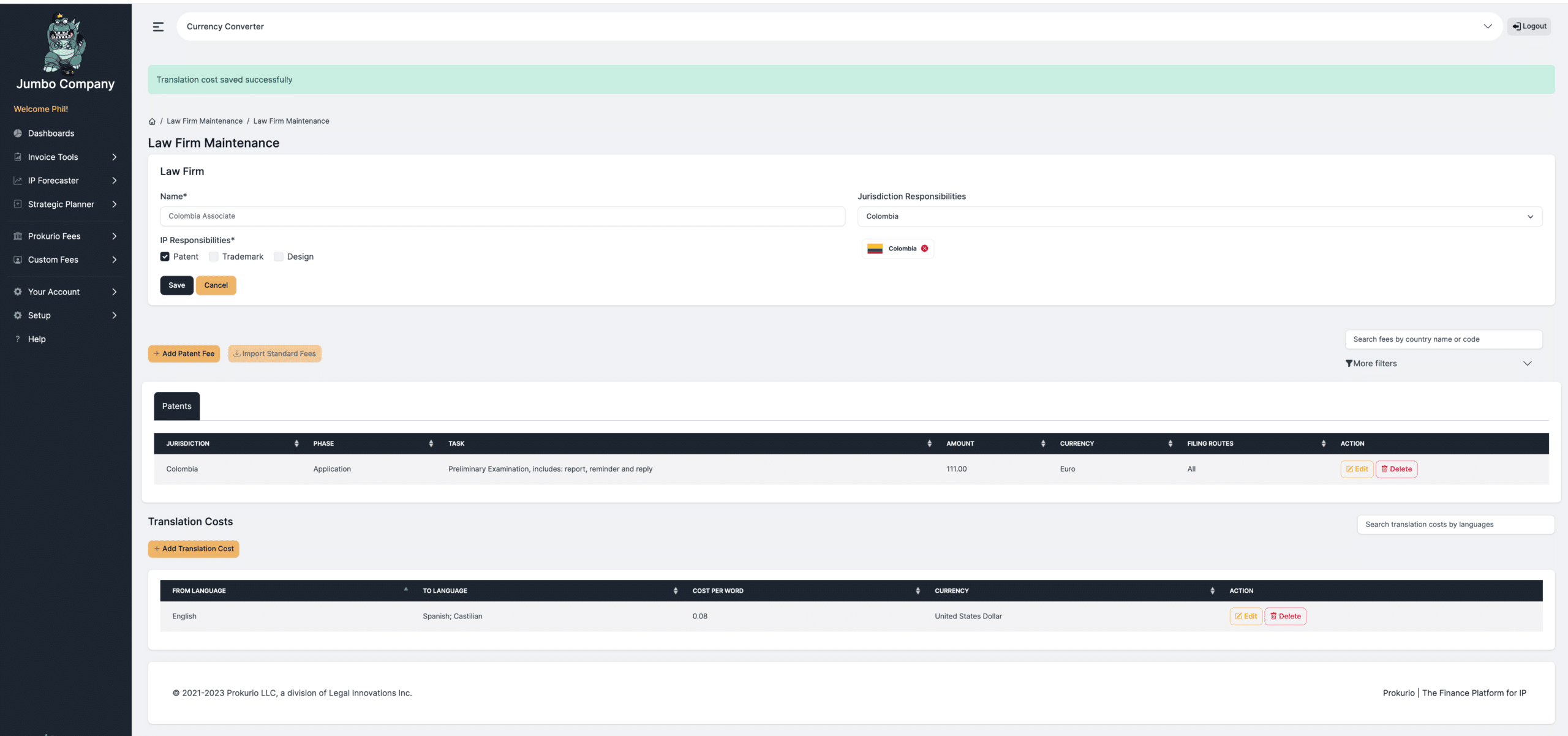Toggle the Patent IP responsibility checkbox
Image resolution: width=1568 pixels, height=736 pixels.
[x=165, y=257]
